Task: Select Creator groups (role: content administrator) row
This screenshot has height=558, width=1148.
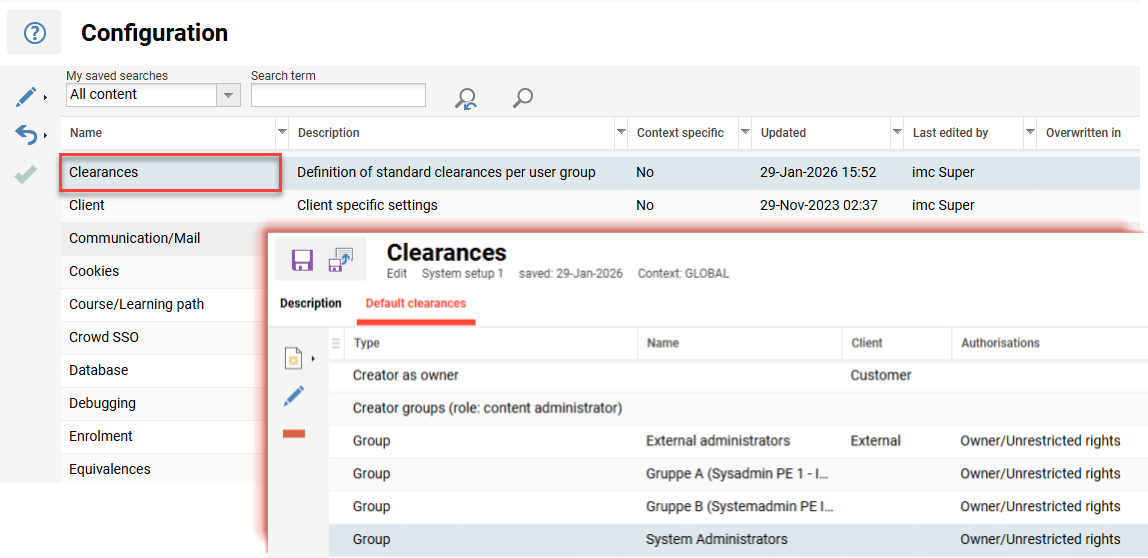Action: click(736, 408)
